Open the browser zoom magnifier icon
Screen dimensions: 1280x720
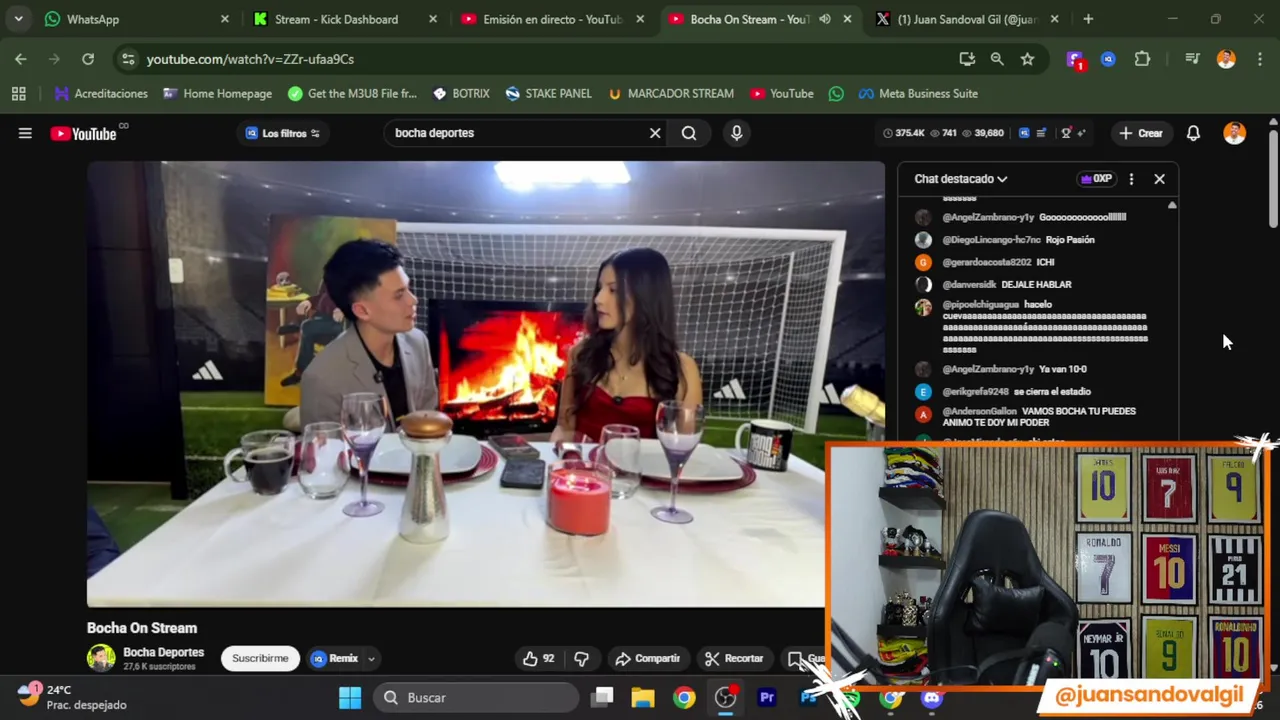[x=997, y=59]
